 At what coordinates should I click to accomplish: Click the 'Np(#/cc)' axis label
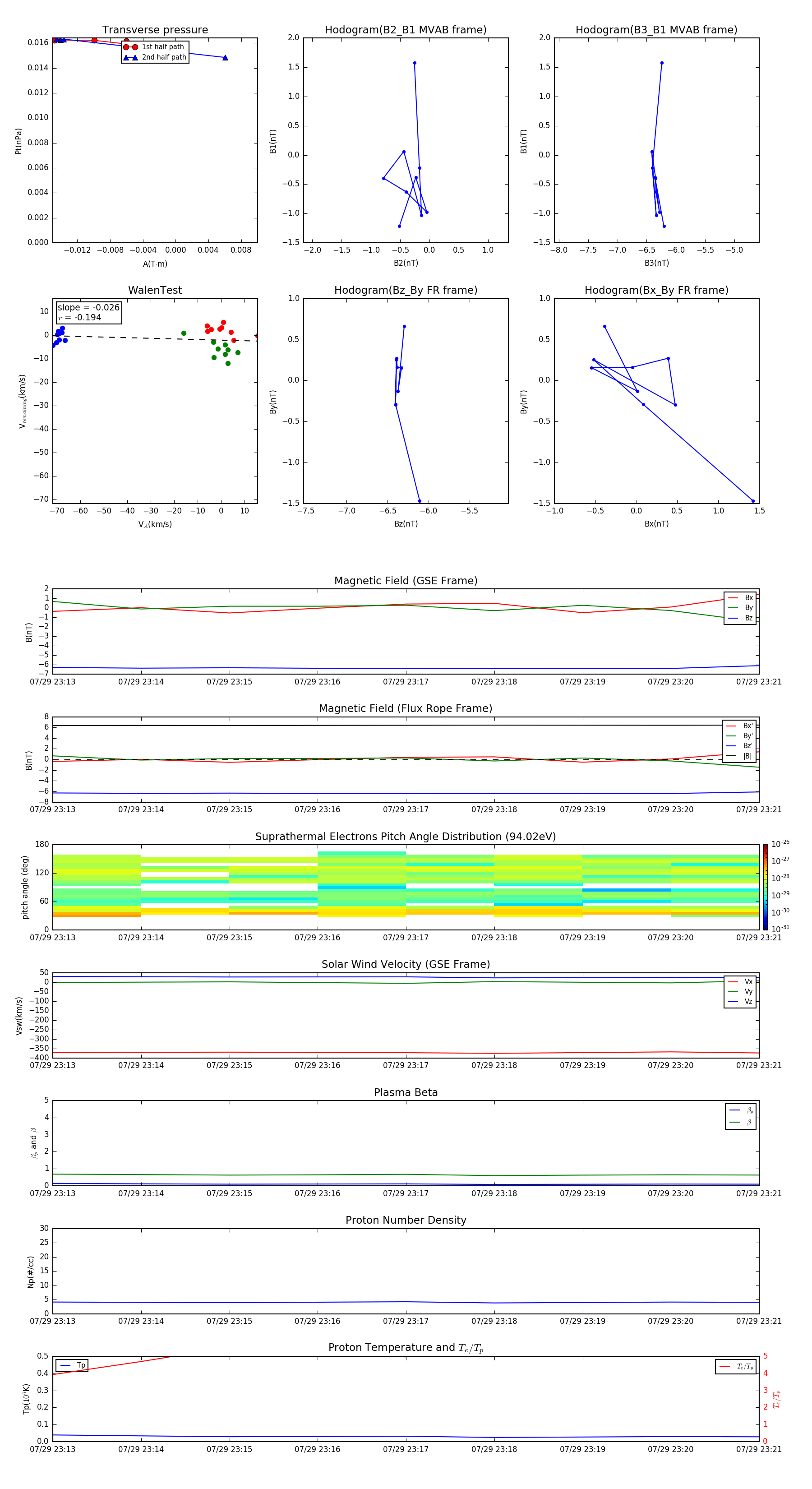[x=31, y=1272]
